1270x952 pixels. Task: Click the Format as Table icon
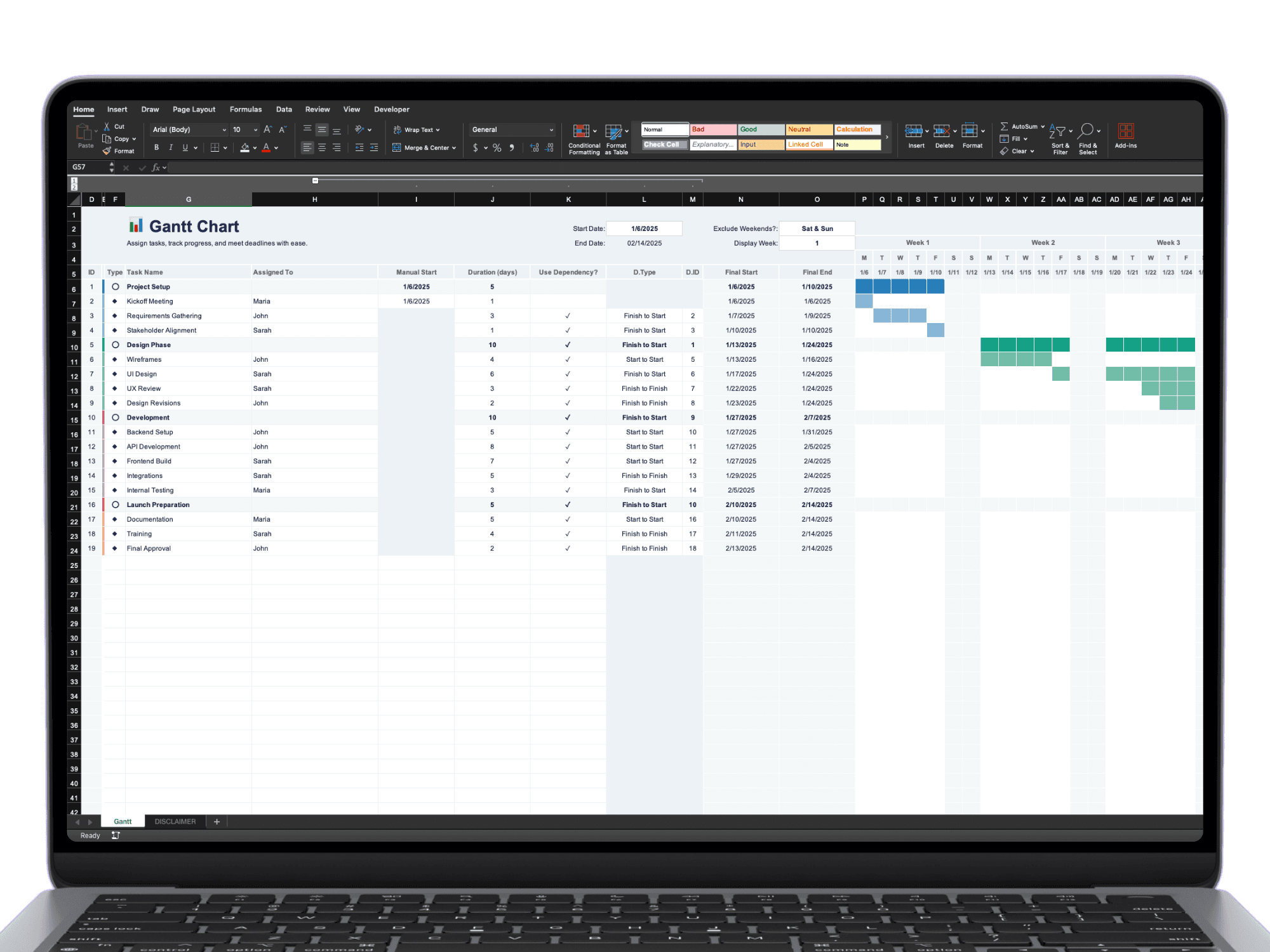[x=613, y=131]
